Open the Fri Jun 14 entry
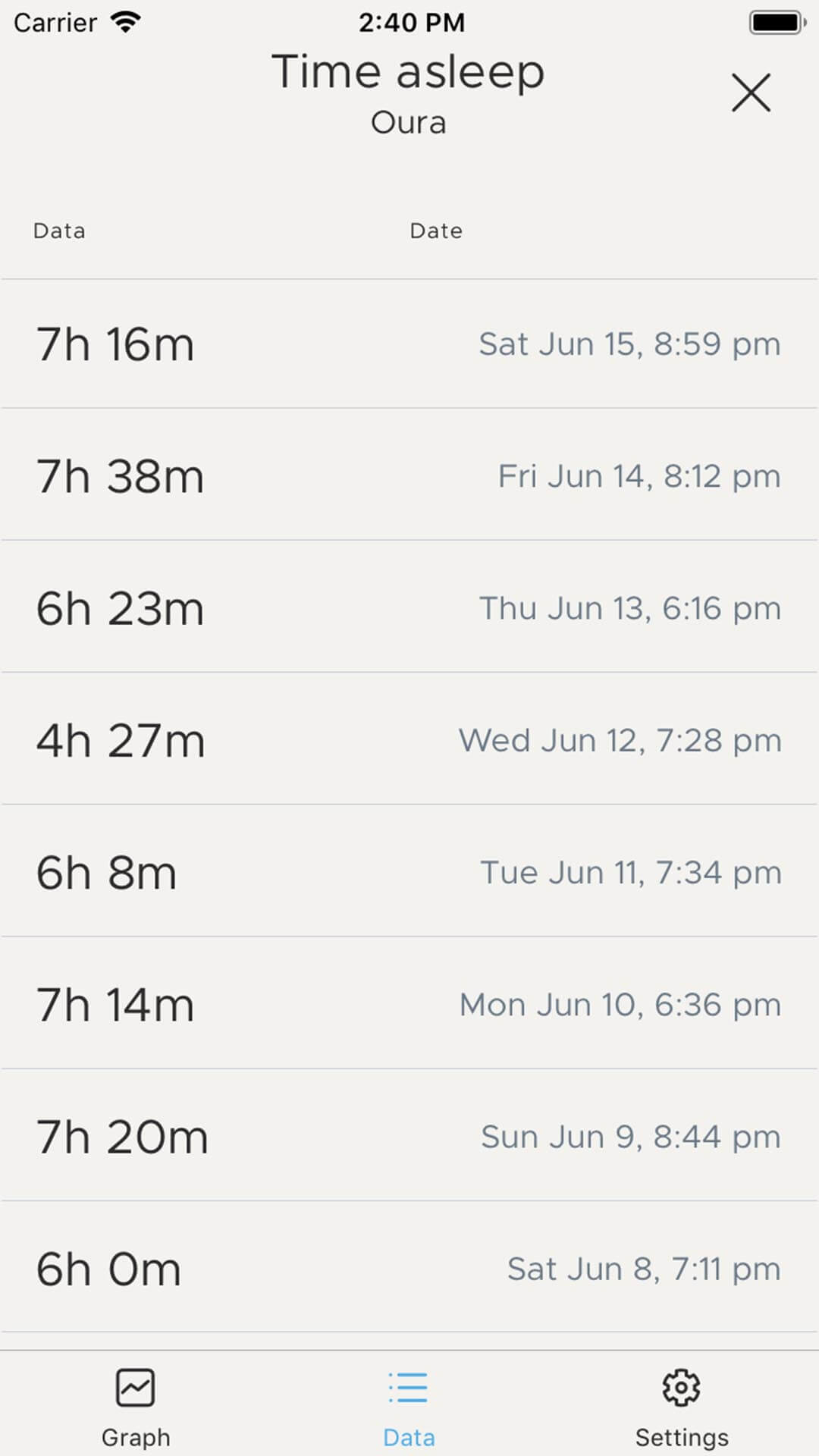The width and height of the screenshot is (819, 1456). tap(639, 476)
